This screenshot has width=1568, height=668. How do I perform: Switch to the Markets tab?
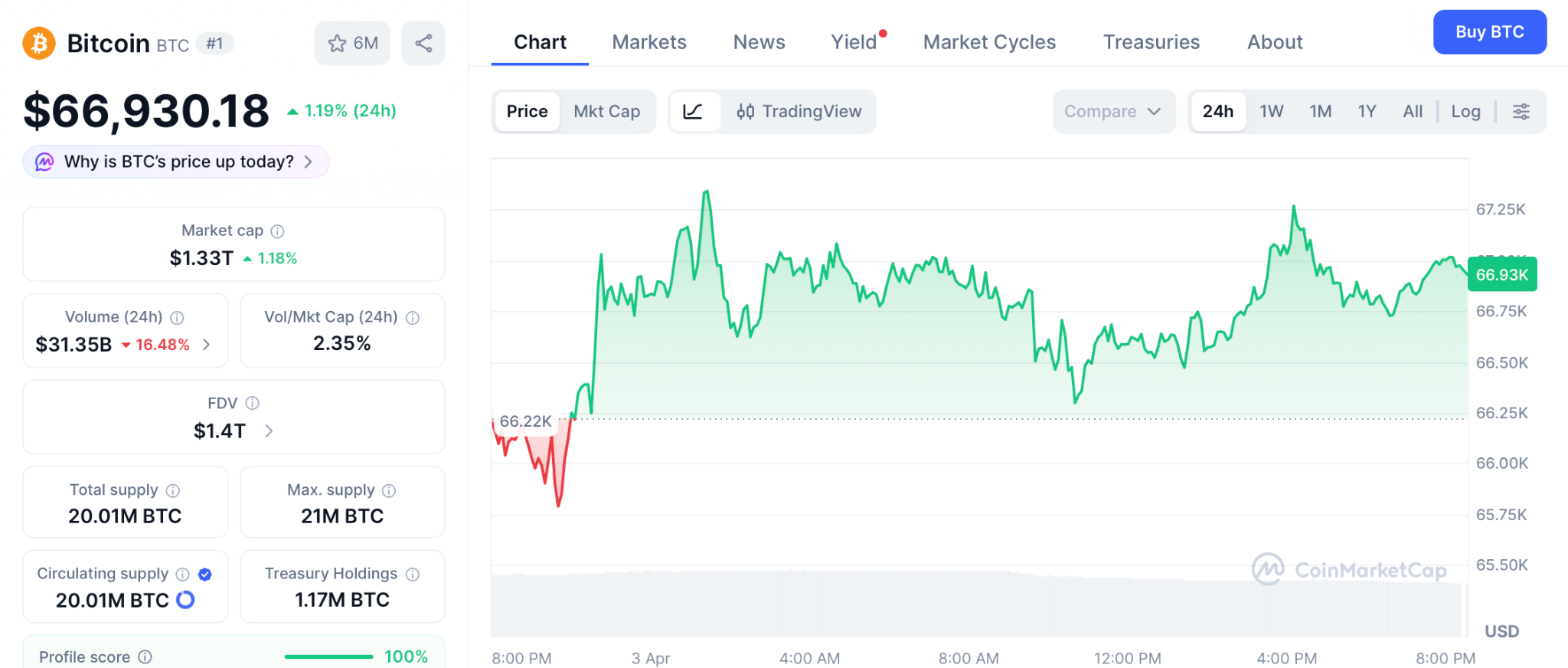[648, 42]
